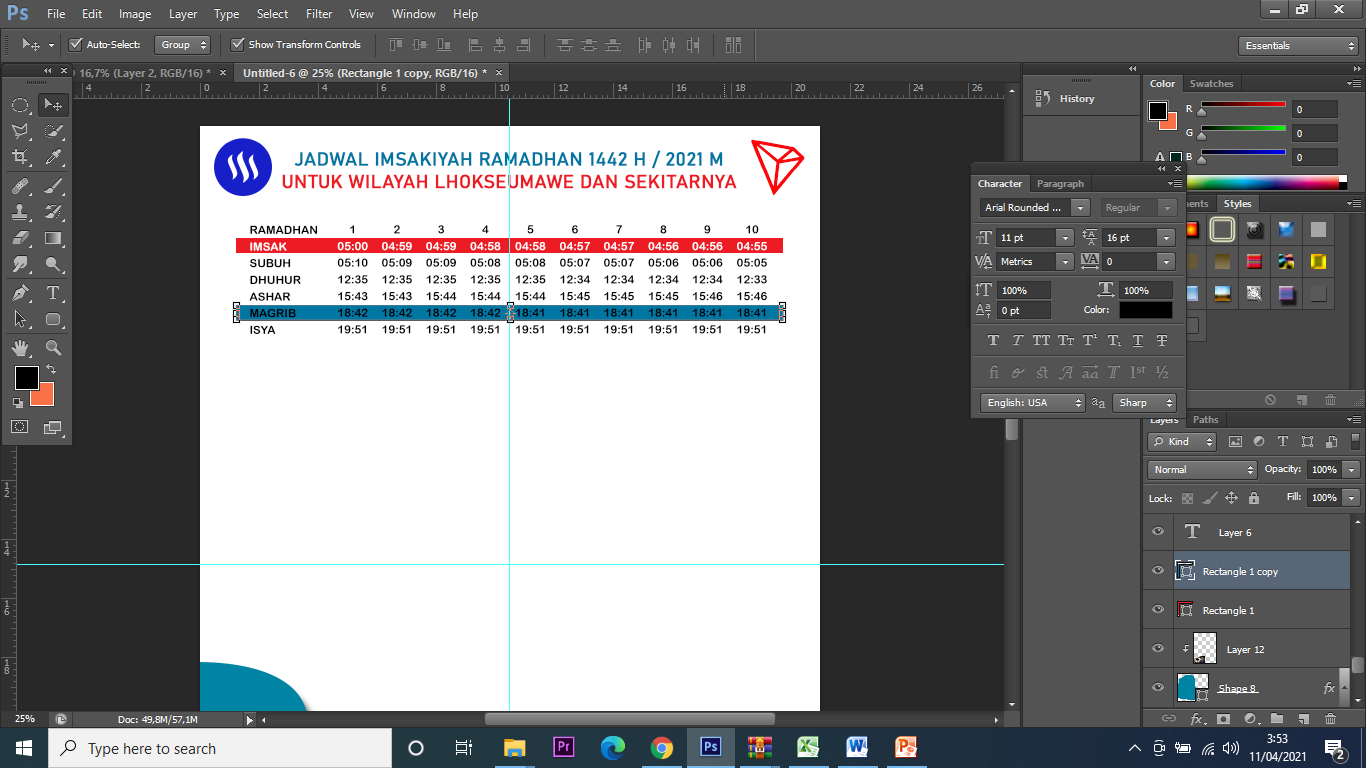Create a new group folder in Layers
Screen dimensions: 1366x768
[x=1277, y=719]
